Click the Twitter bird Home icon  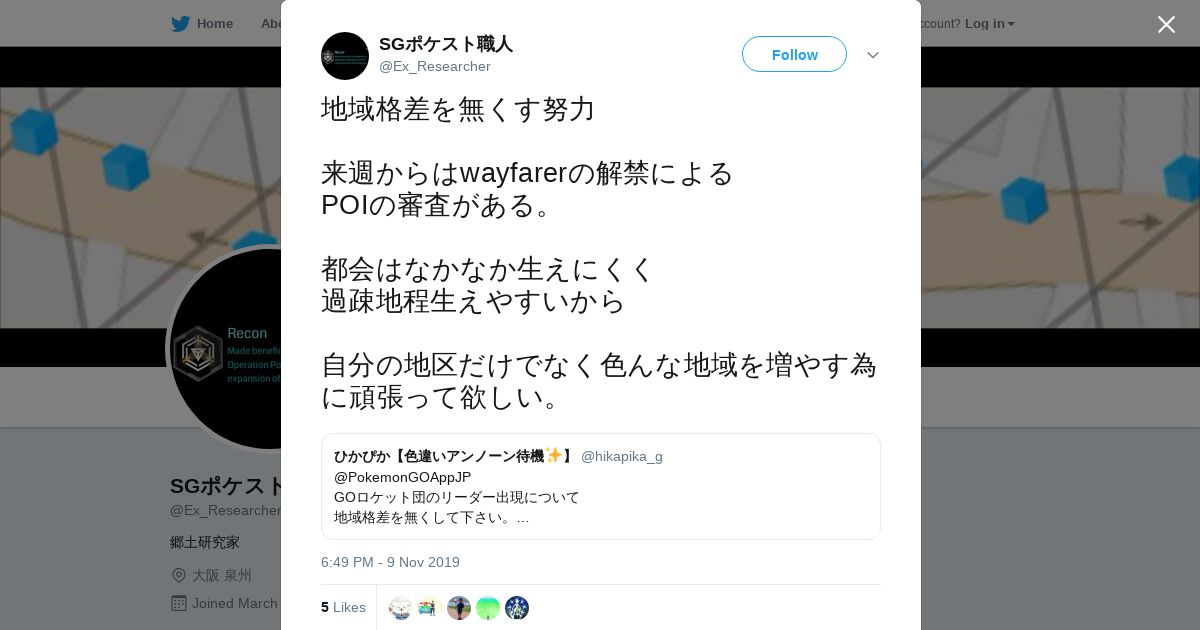[180, 24]
